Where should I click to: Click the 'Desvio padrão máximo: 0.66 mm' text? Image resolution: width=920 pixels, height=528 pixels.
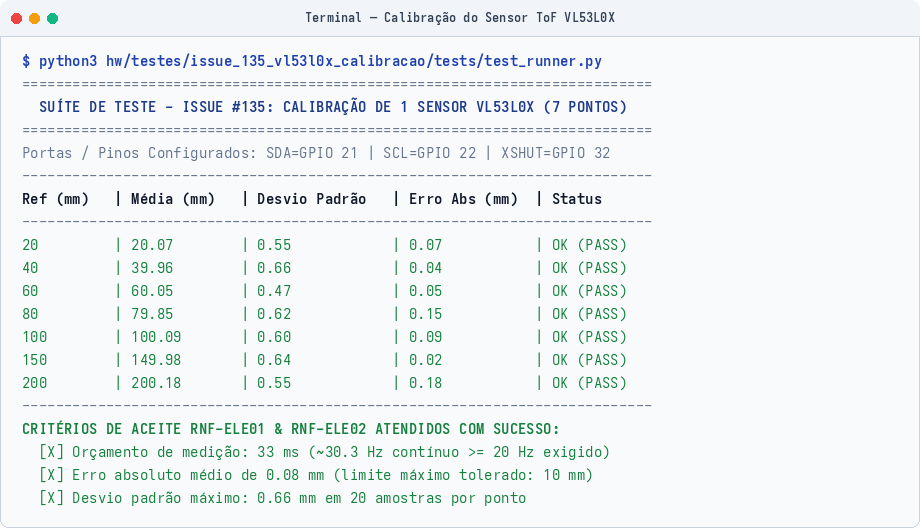pos(194,497)
